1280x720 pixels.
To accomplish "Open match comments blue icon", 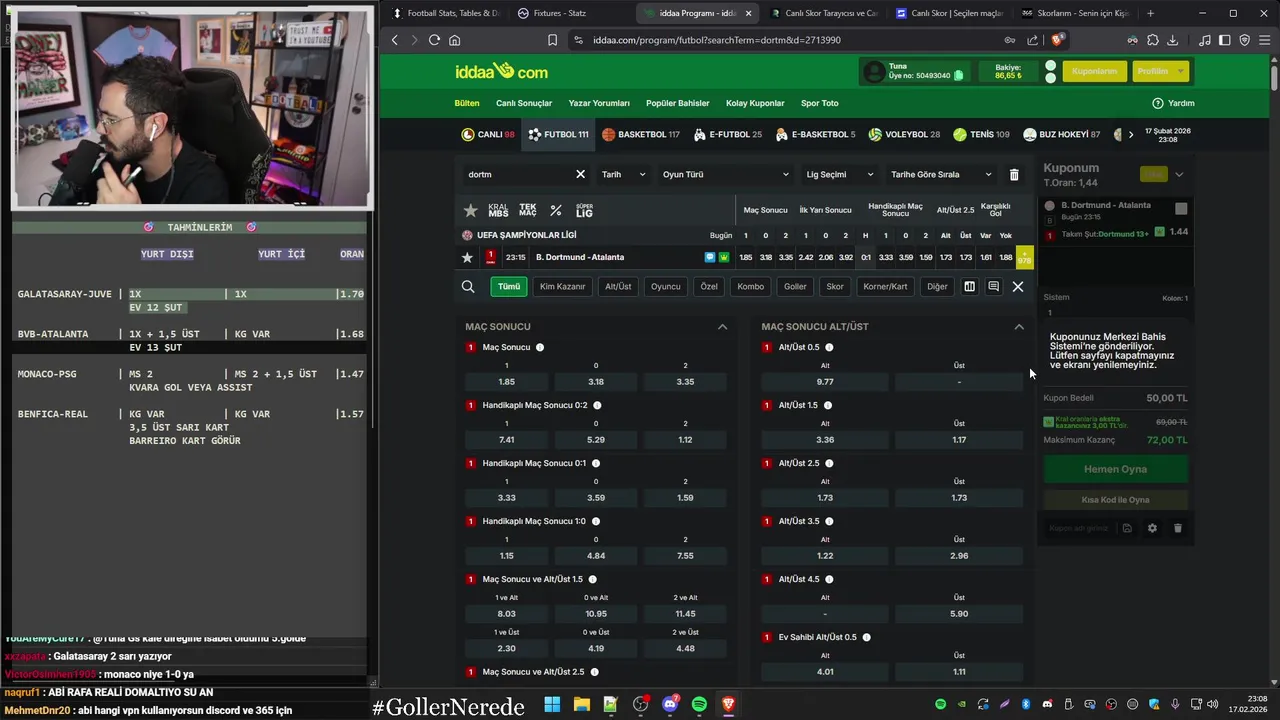I will coord(710,257).
